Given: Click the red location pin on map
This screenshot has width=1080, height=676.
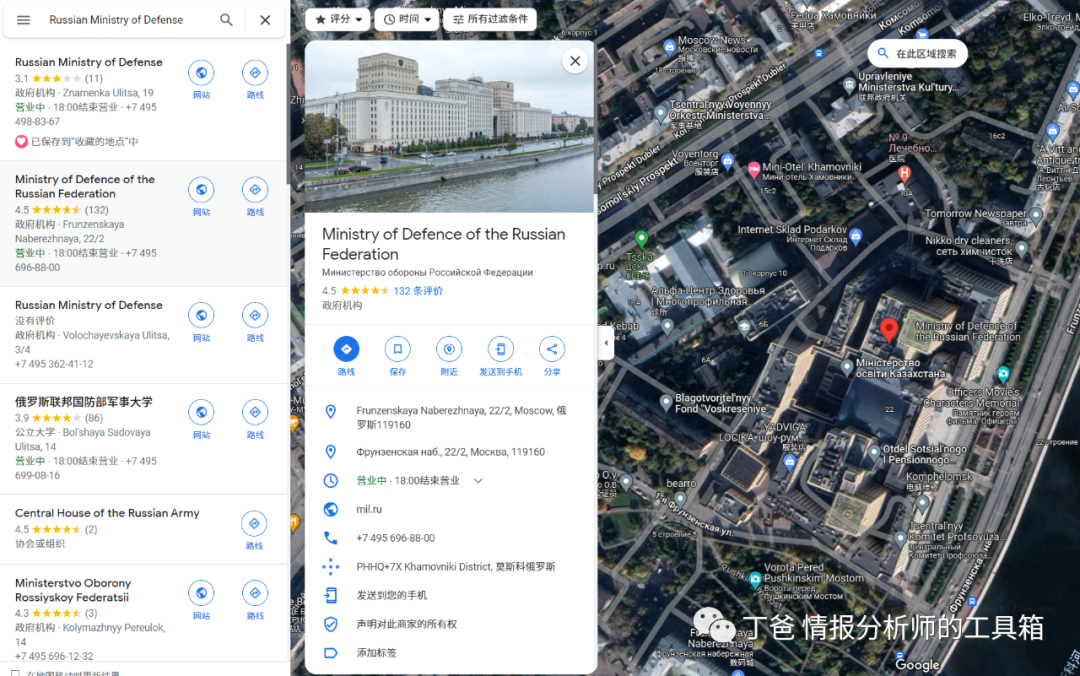Looking at the screenshot, I should pos(889,330).
